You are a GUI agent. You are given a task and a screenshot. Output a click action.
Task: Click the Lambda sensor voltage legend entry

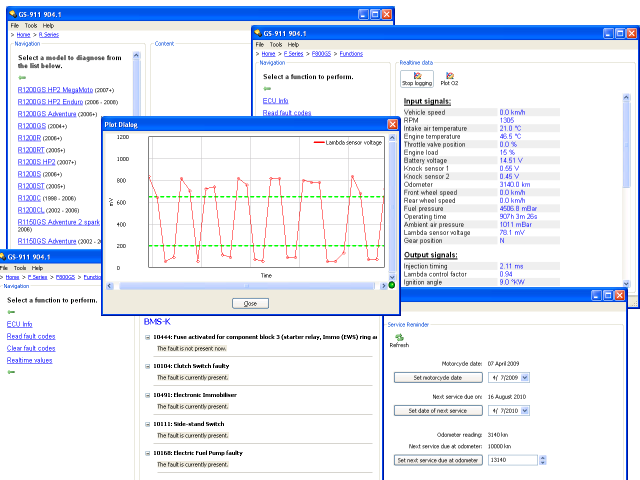[x=348, y=142]
